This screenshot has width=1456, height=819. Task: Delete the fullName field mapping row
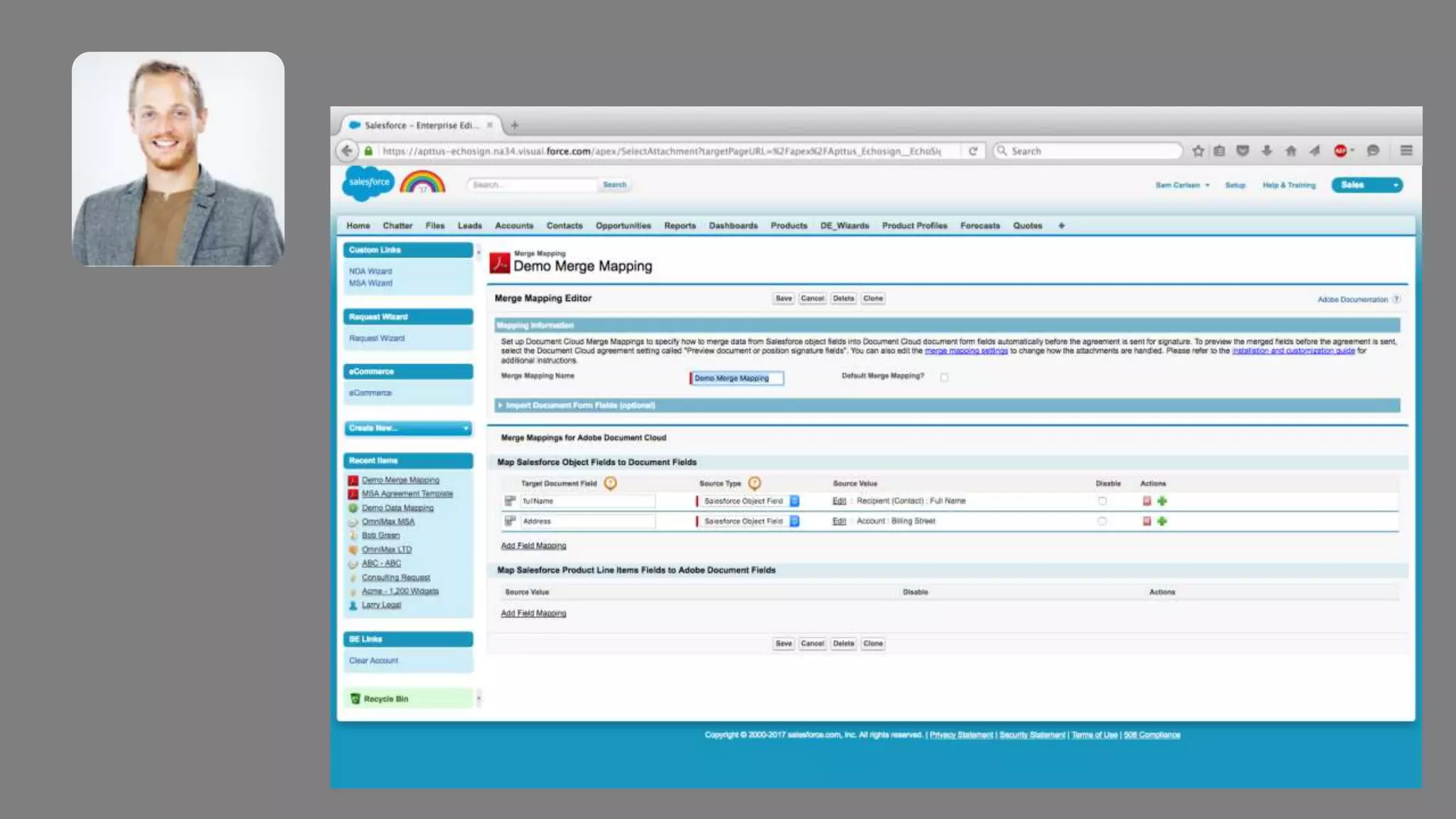click(1147, 501)
